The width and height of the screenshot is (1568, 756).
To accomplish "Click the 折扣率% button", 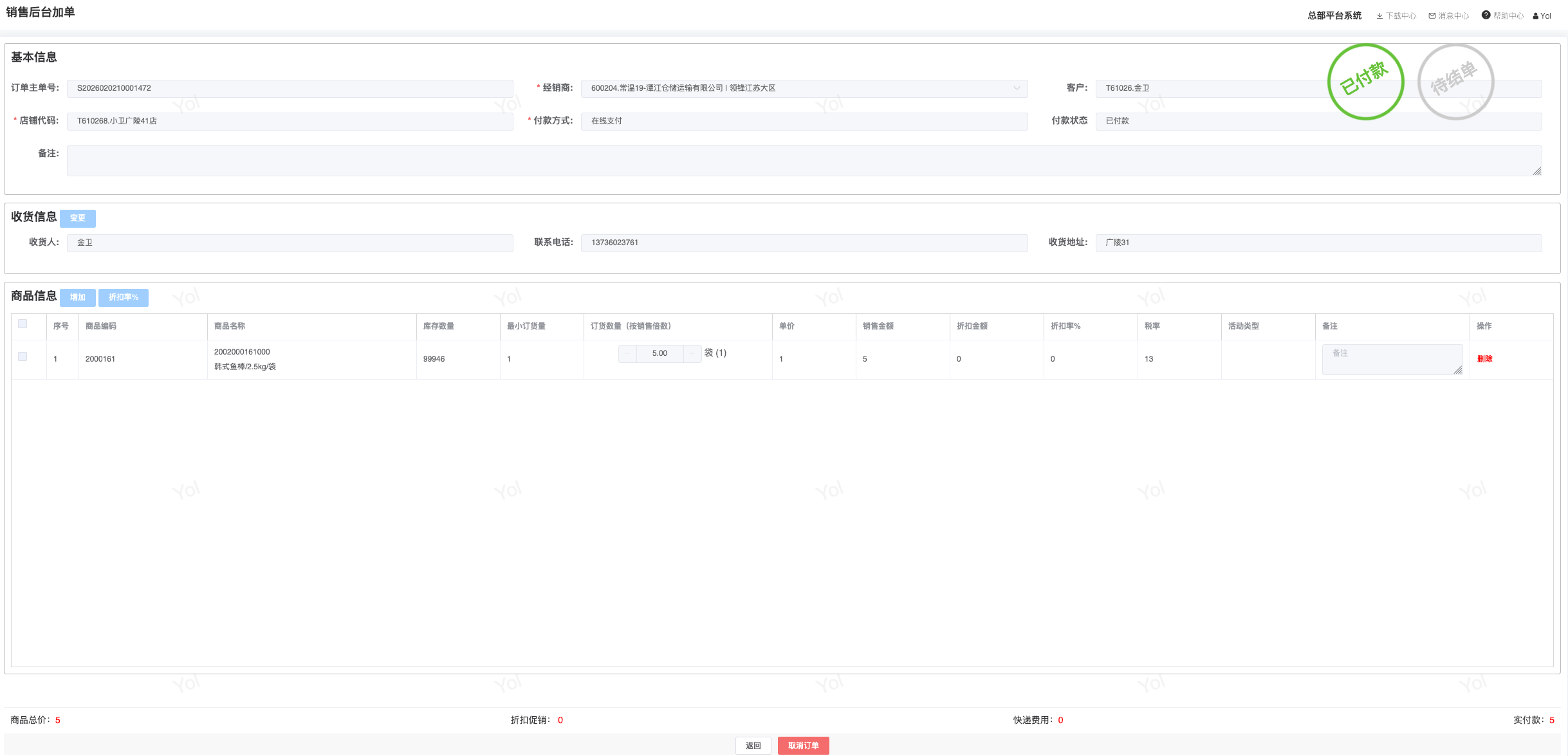I will tap(123, 297).
